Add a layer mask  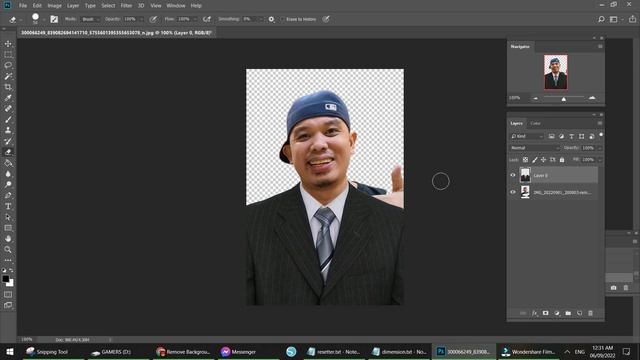(x=545, y=313)
